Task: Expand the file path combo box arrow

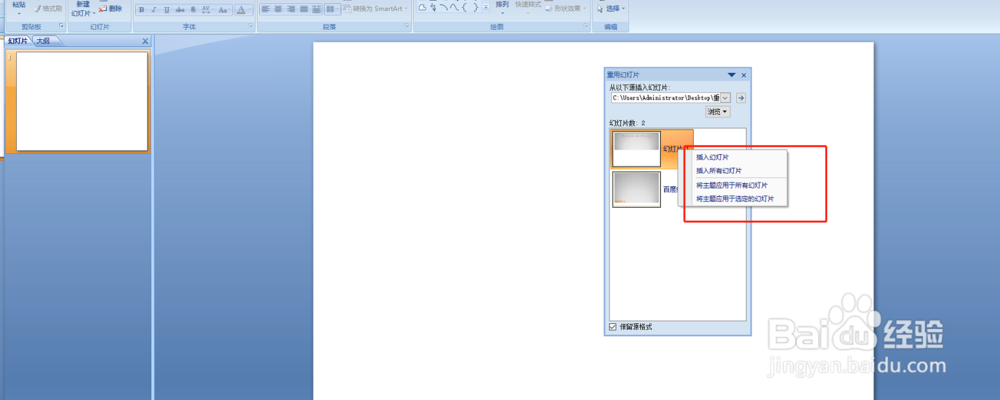Action: [x=726, y=98]
